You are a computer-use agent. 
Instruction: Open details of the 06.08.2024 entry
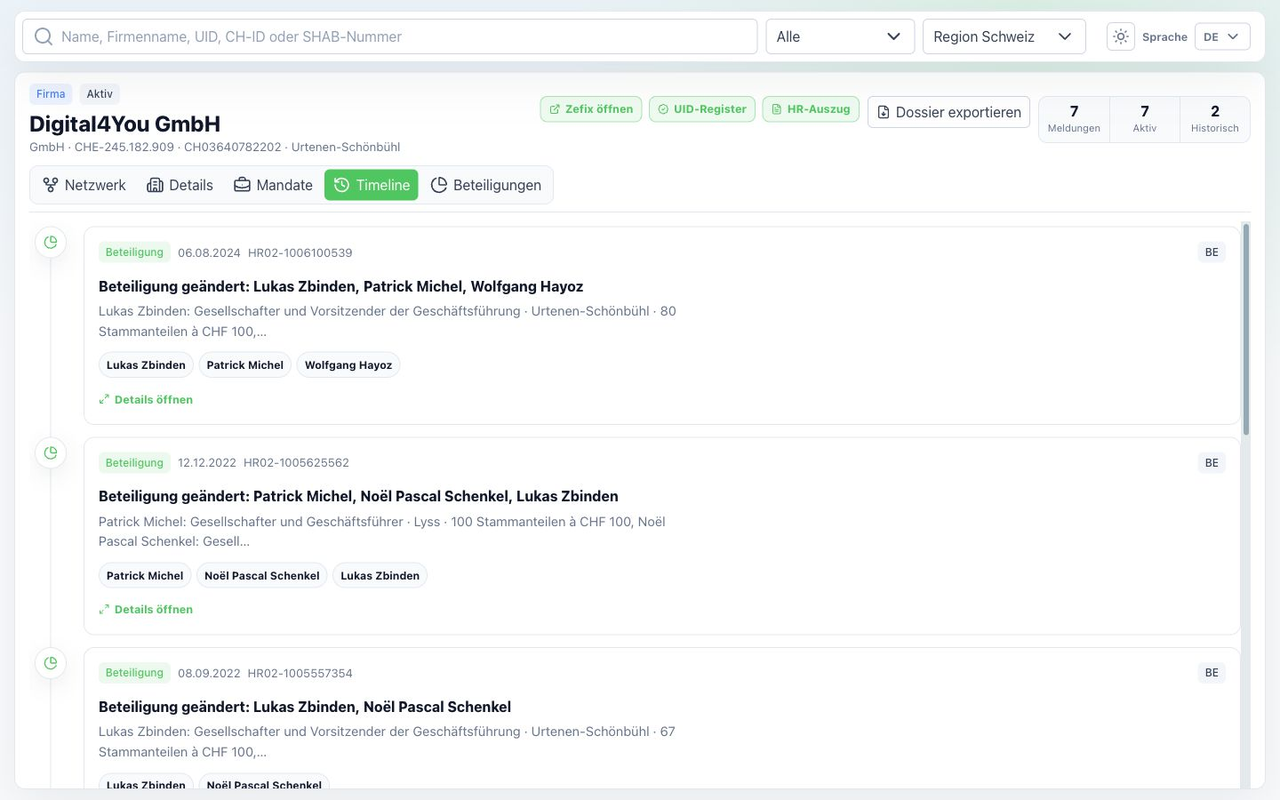point(146,399)
